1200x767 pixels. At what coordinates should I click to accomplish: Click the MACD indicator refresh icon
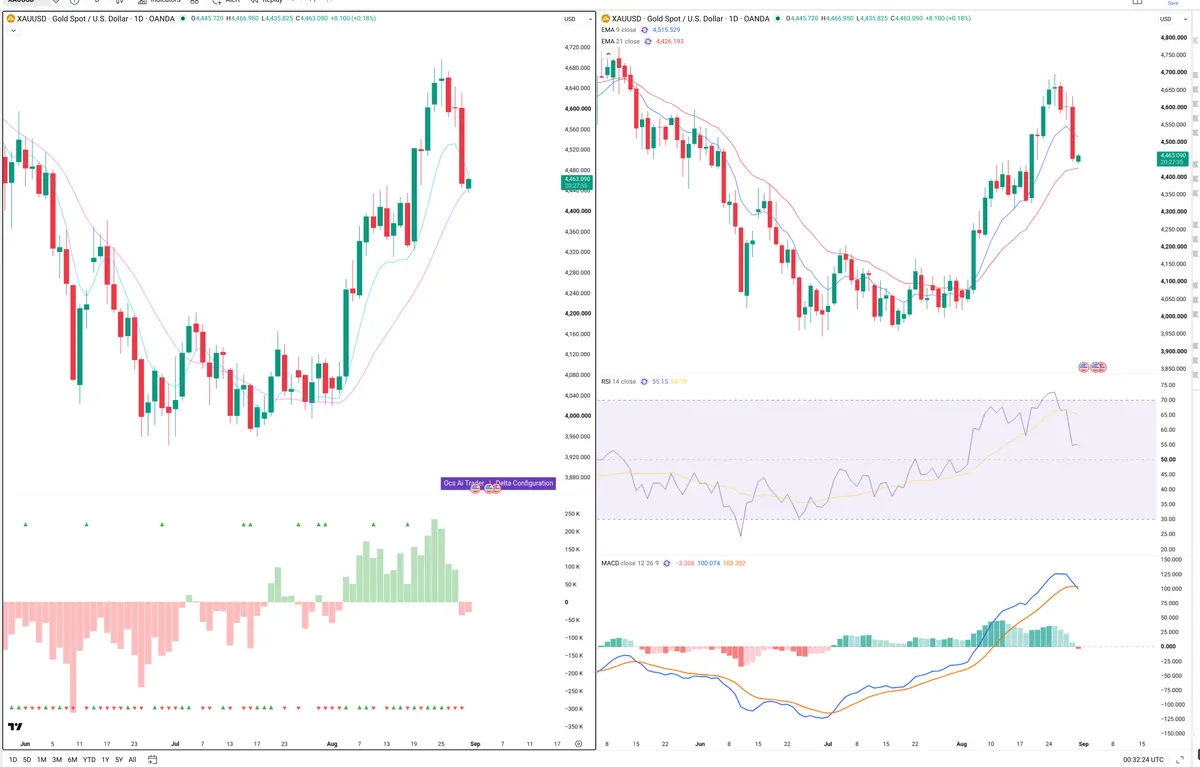667,563
